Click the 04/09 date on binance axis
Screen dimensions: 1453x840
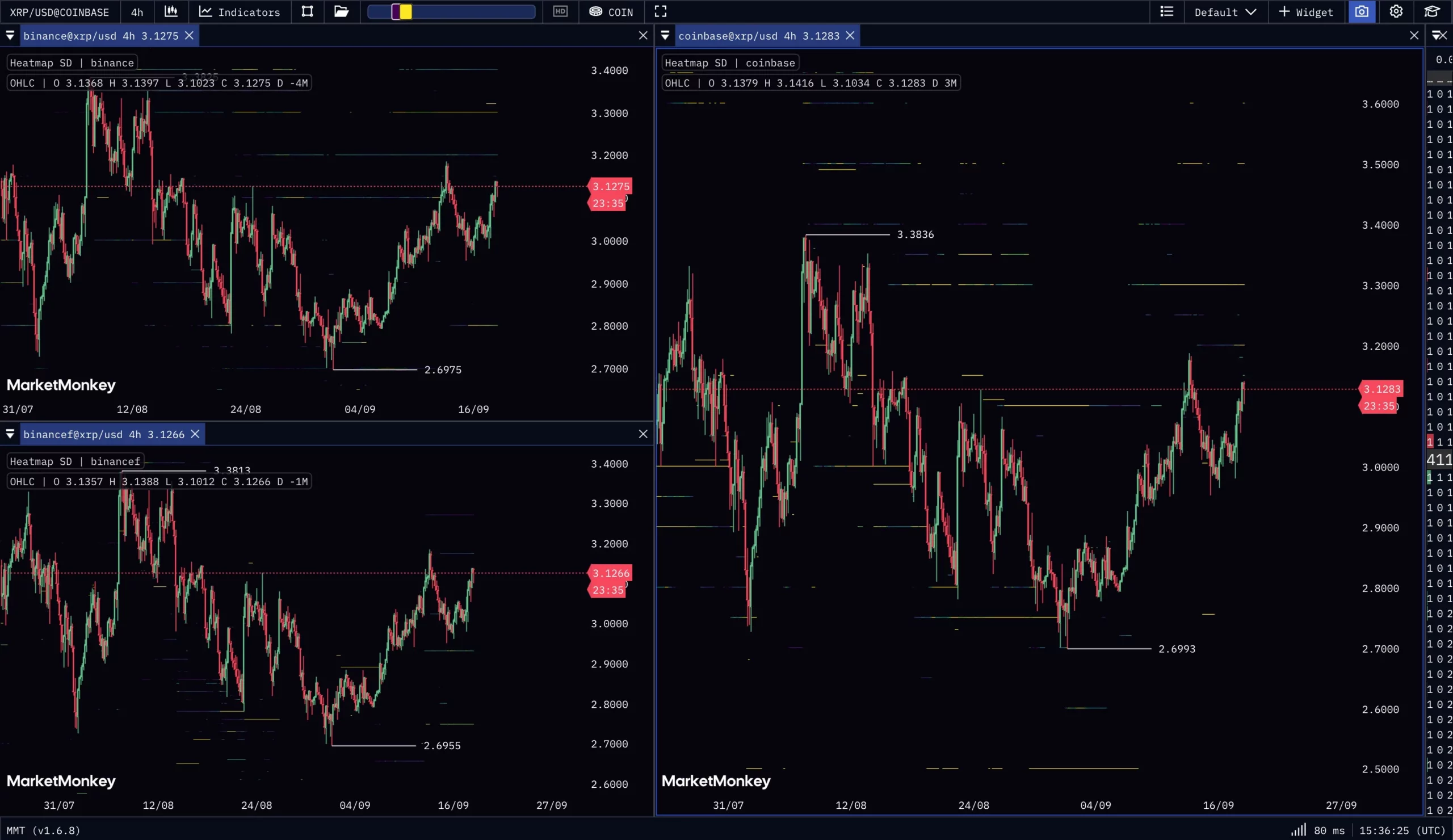pos(360,409)
